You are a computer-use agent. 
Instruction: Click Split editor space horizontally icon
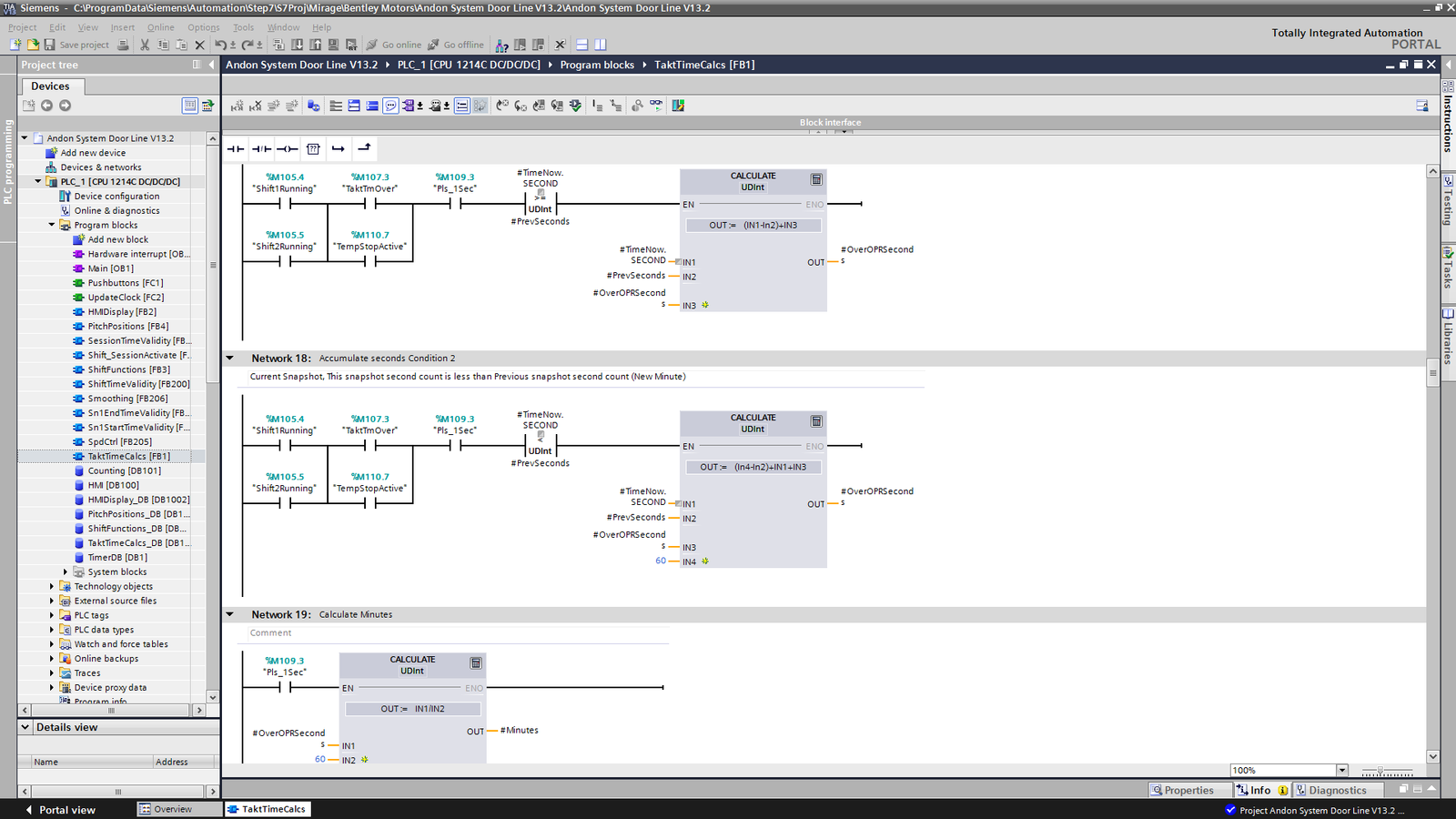[582, 45]
